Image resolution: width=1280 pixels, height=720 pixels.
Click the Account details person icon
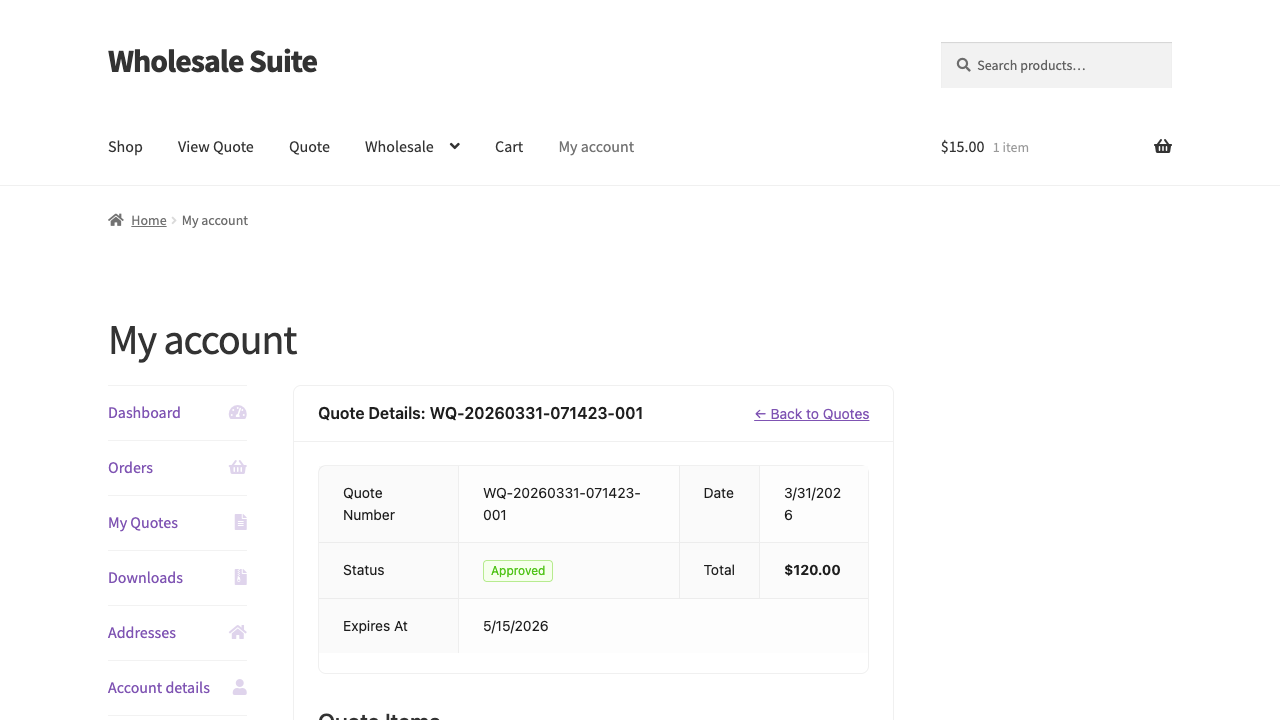240,687
